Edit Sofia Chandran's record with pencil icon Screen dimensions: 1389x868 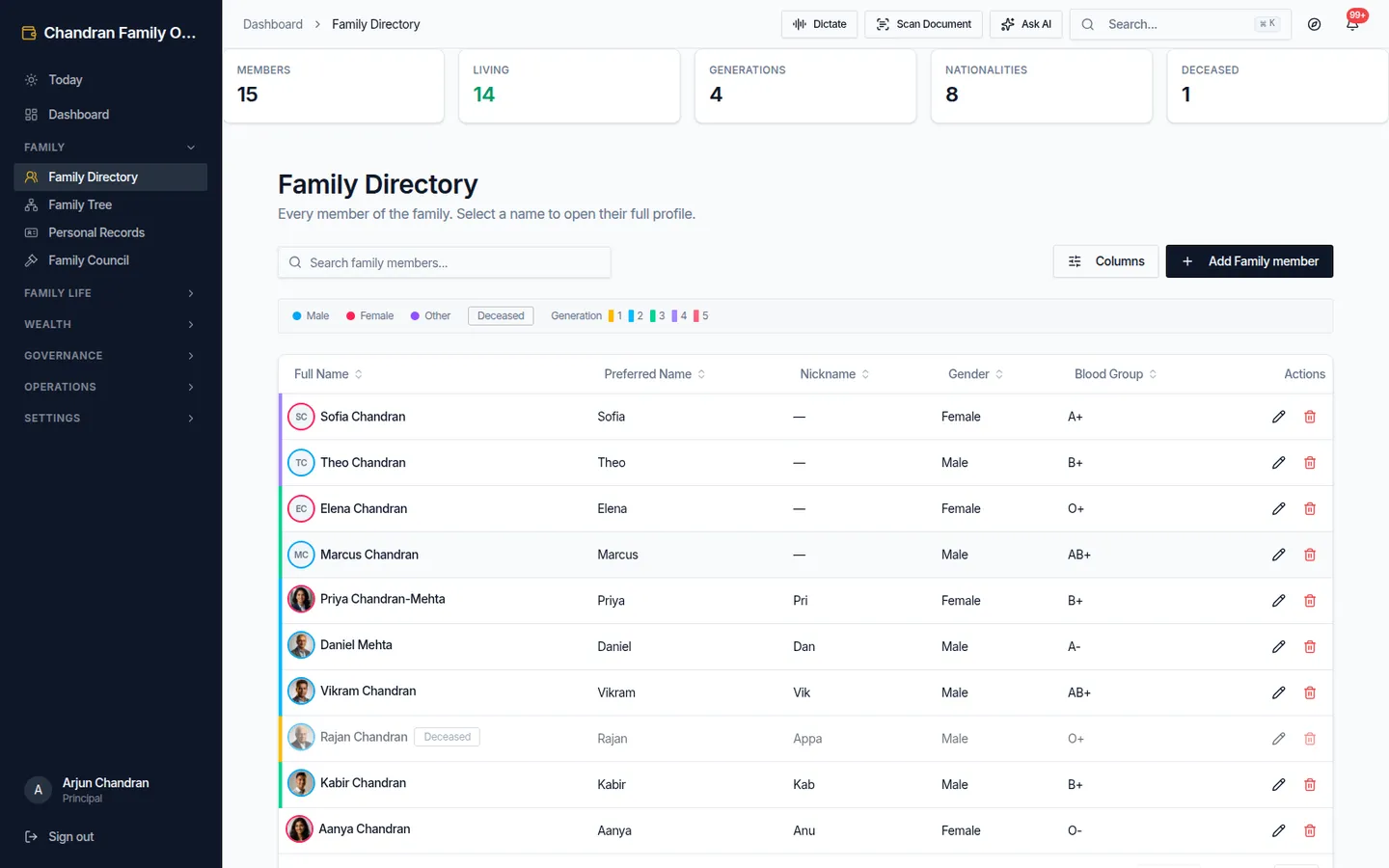tap(1278, 417)
